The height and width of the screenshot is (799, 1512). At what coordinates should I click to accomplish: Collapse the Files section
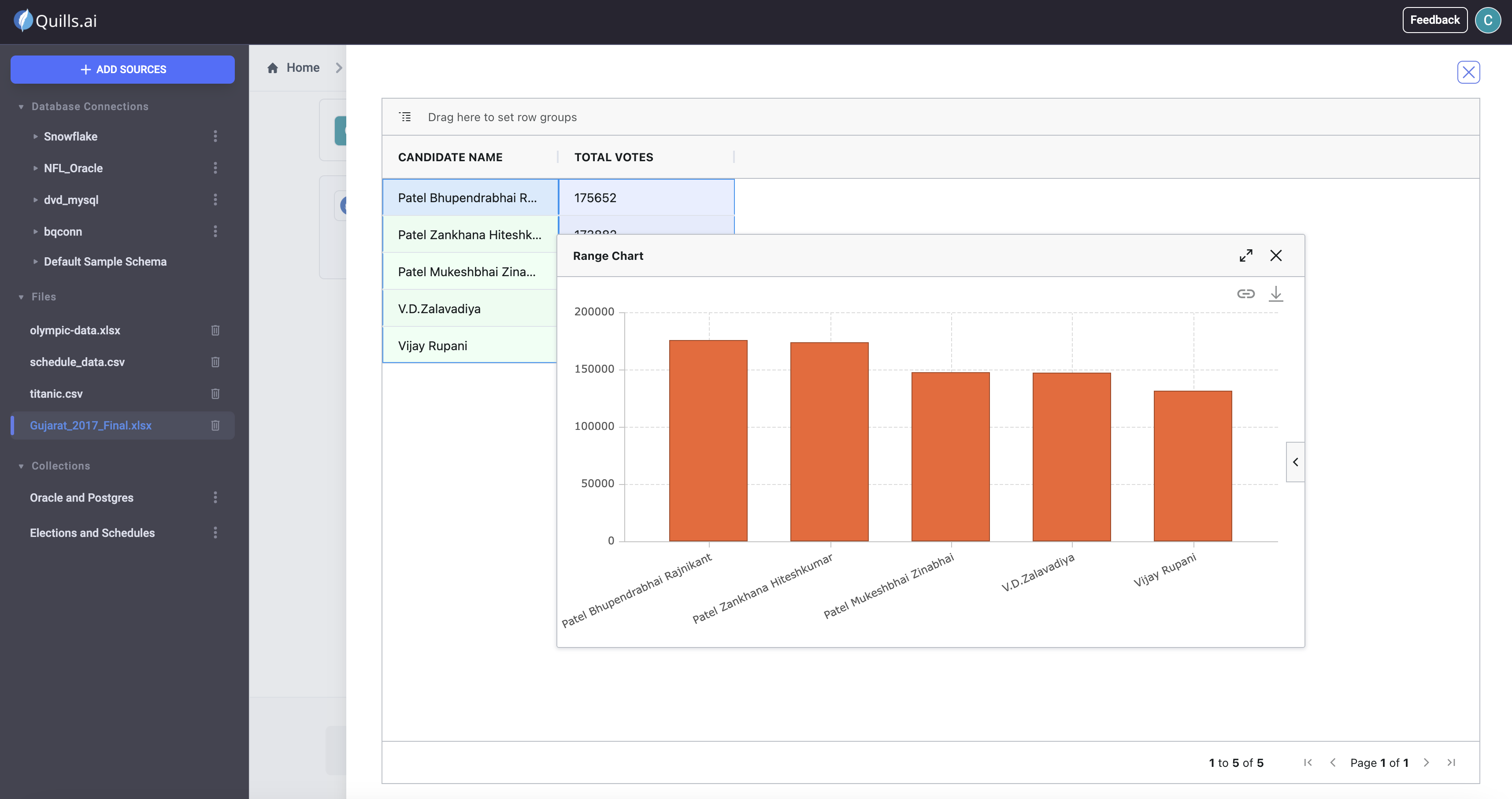coord(21,297)
